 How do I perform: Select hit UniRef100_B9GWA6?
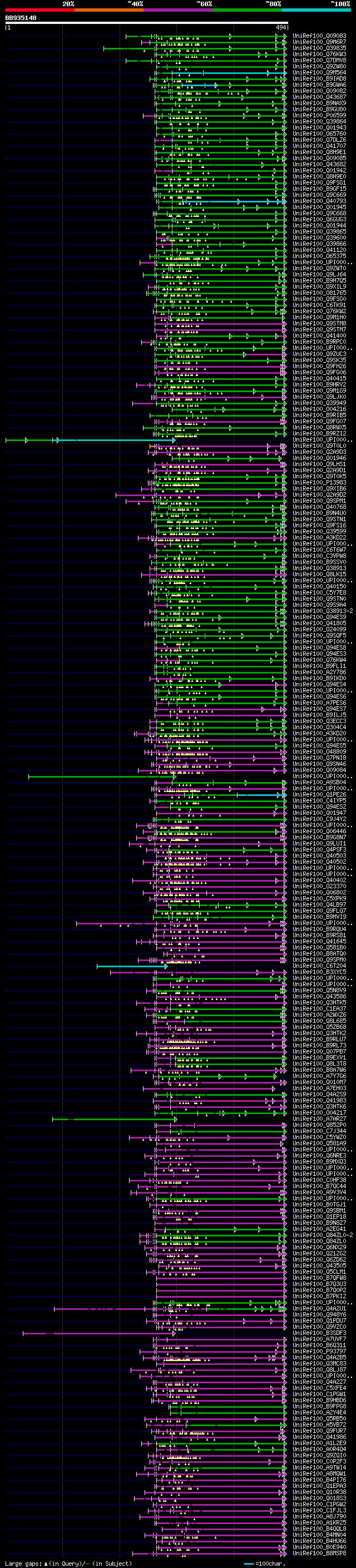click(x=319, y=85)
